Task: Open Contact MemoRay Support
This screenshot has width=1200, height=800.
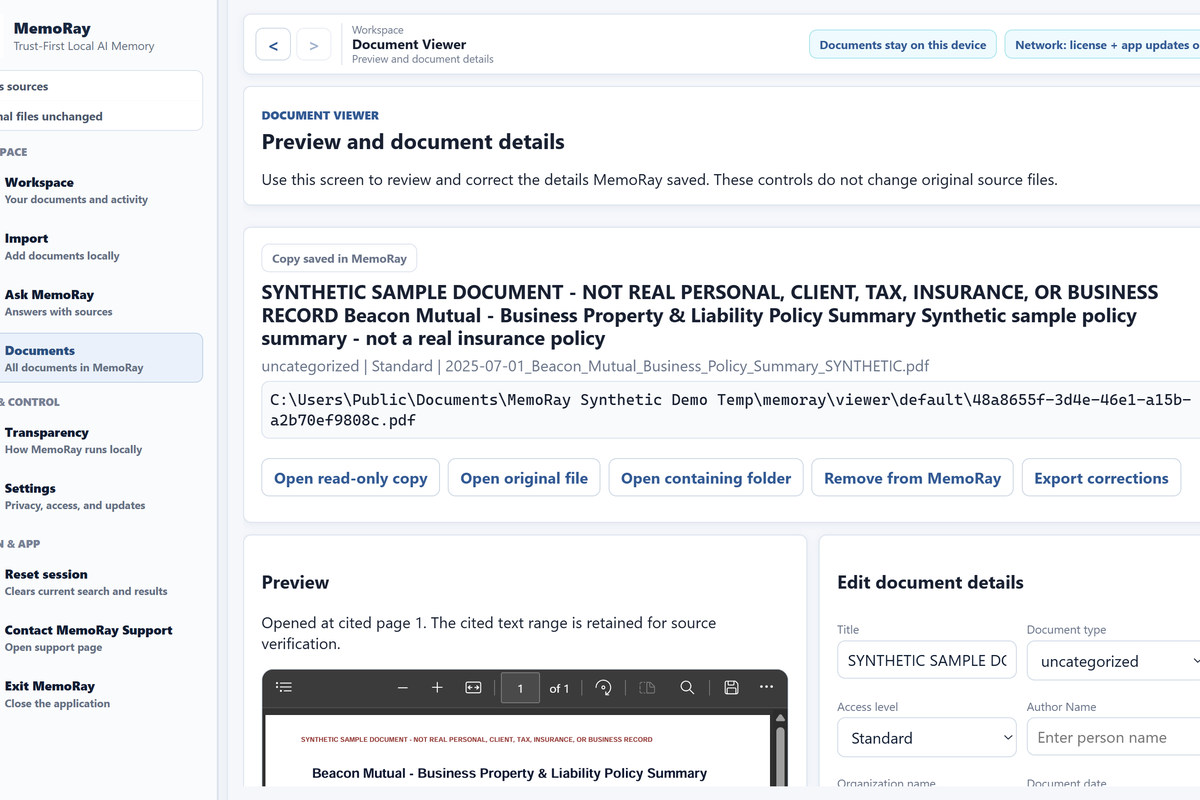Action: (x=100, y=638)
